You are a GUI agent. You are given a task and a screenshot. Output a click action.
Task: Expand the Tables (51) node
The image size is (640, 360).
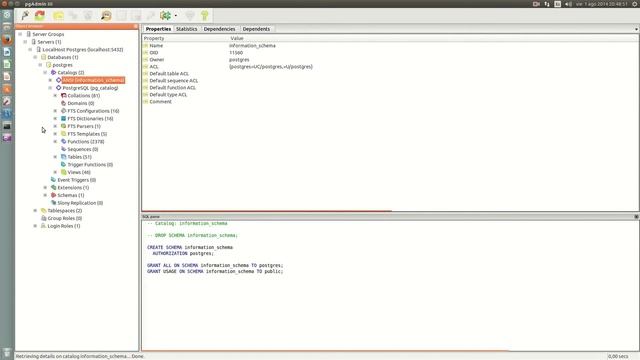[56, 157]
